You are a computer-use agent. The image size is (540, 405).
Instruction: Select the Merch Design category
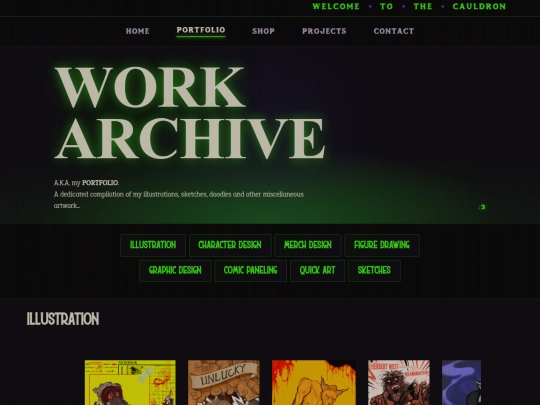click(308, 245)
